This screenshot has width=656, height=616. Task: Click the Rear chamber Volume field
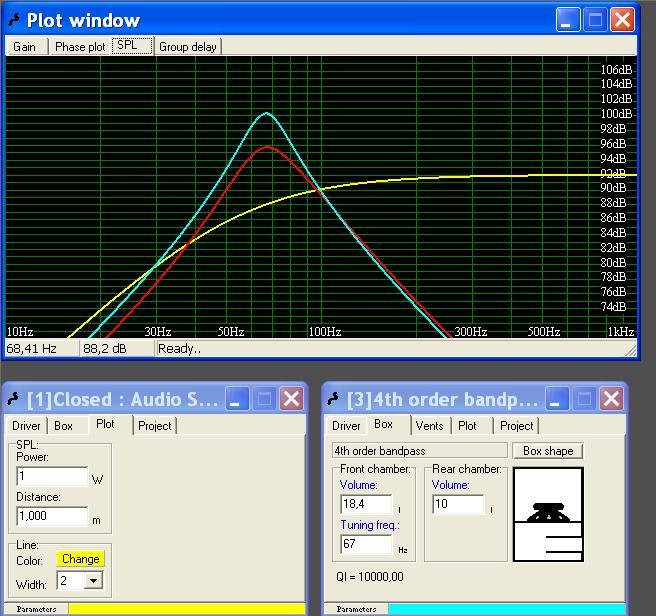458,504
